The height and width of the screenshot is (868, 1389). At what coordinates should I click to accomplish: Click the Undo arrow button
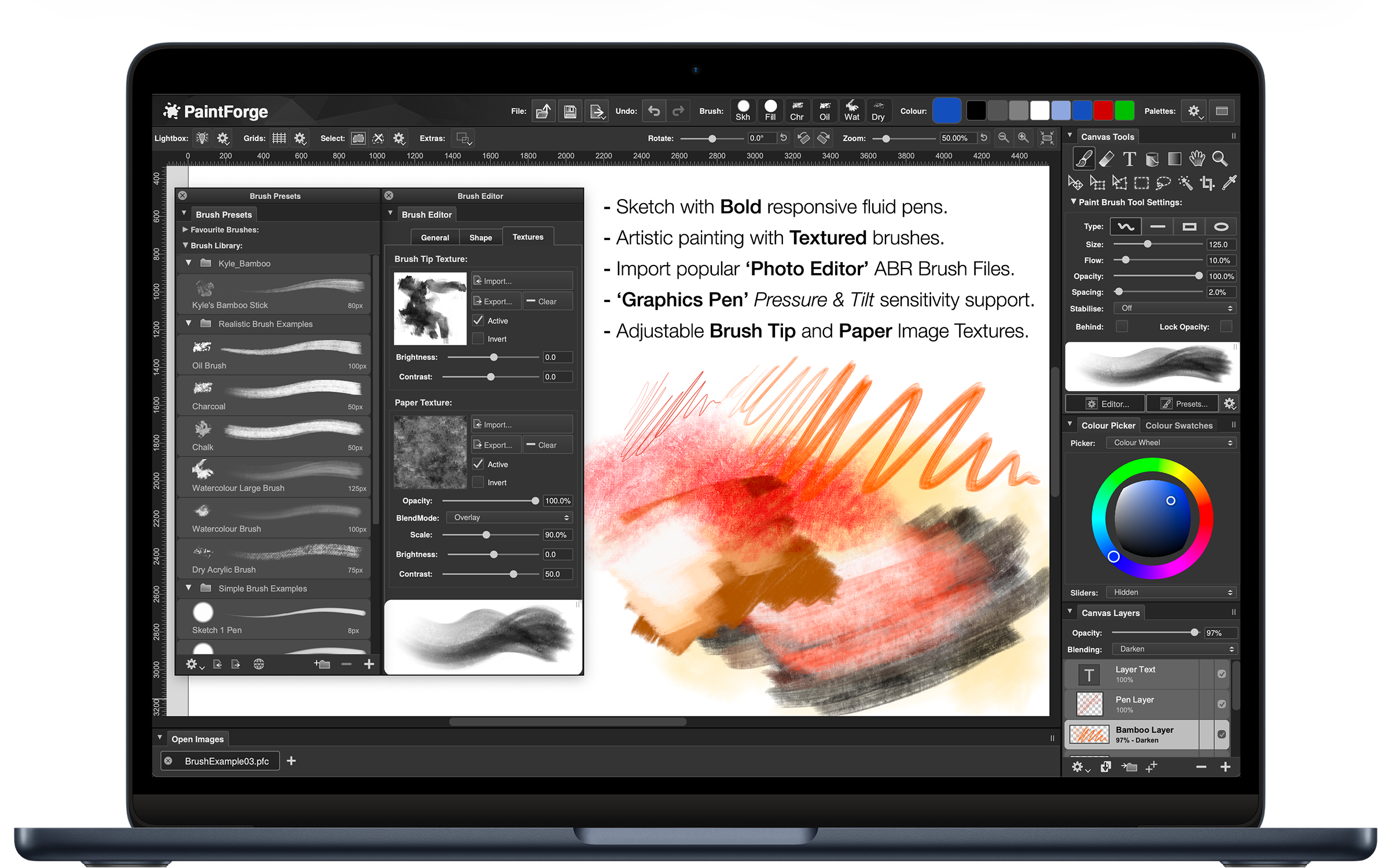tap(654, 111)
